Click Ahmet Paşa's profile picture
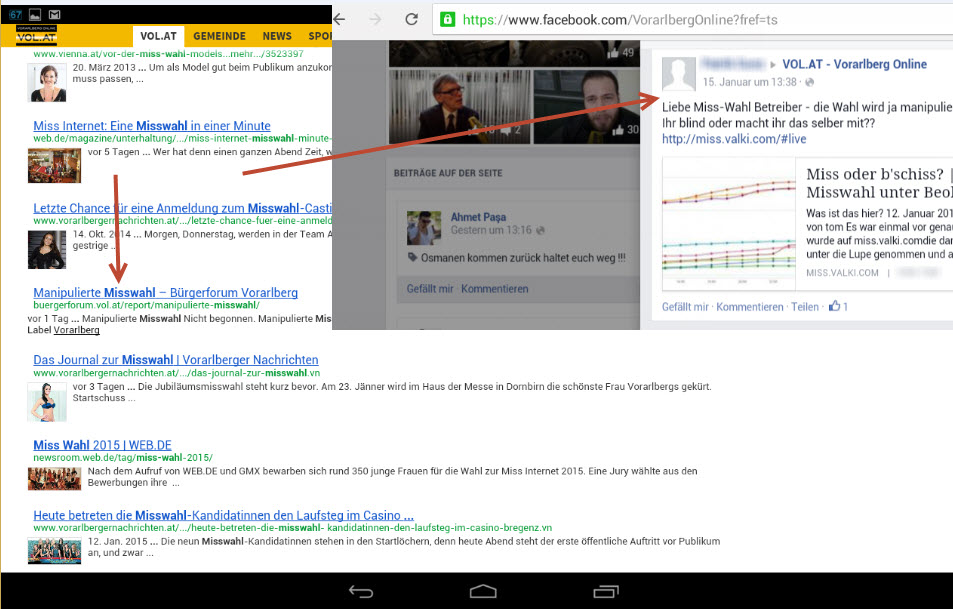Viewport: 953px width, 609px height. click(424, 227)
